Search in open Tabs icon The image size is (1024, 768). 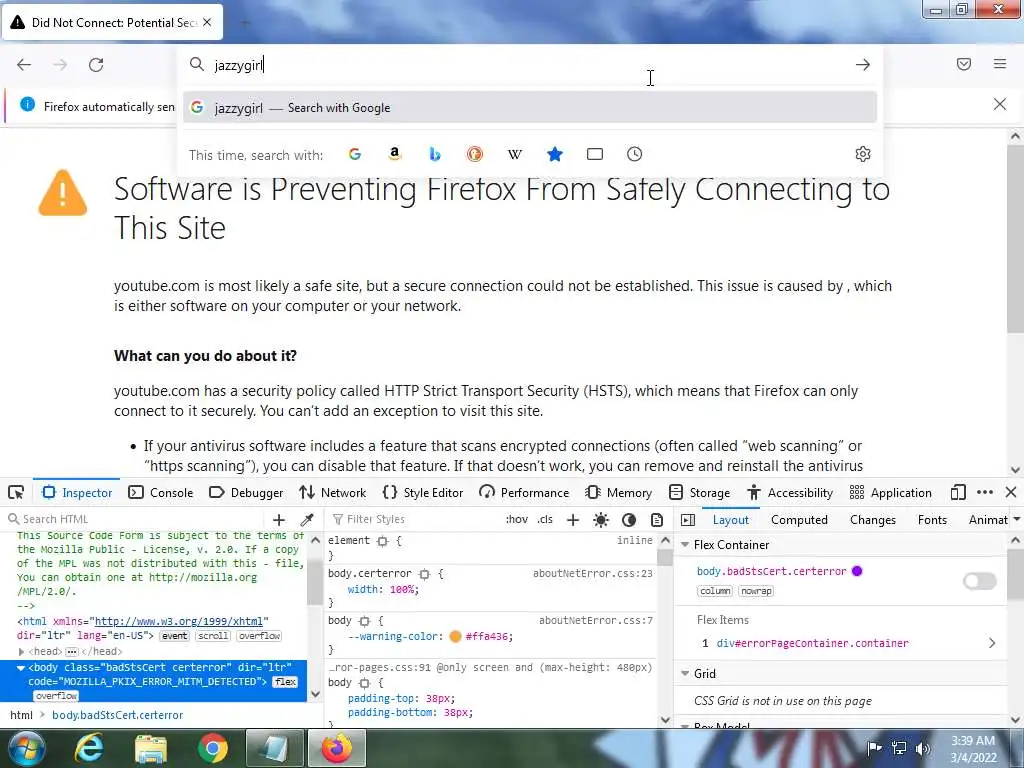pyautogui.click(x=595, y=154)
